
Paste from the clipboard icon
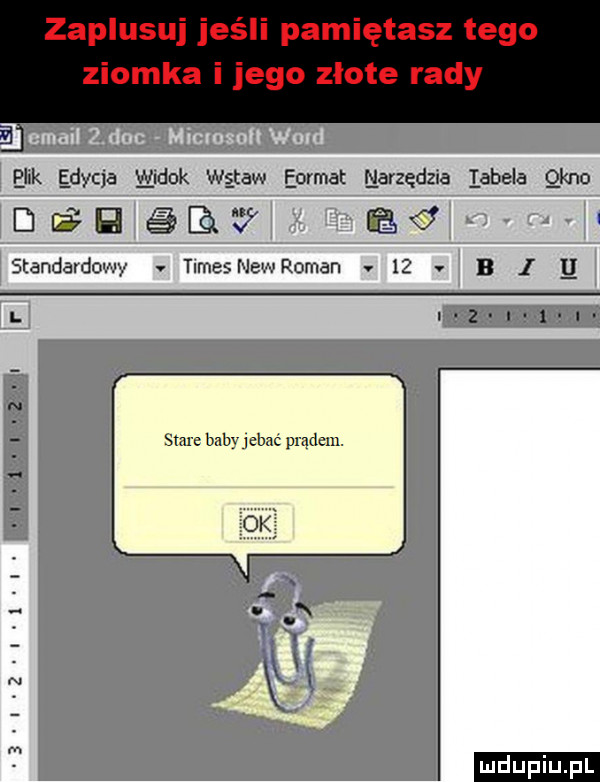(382, 222)
